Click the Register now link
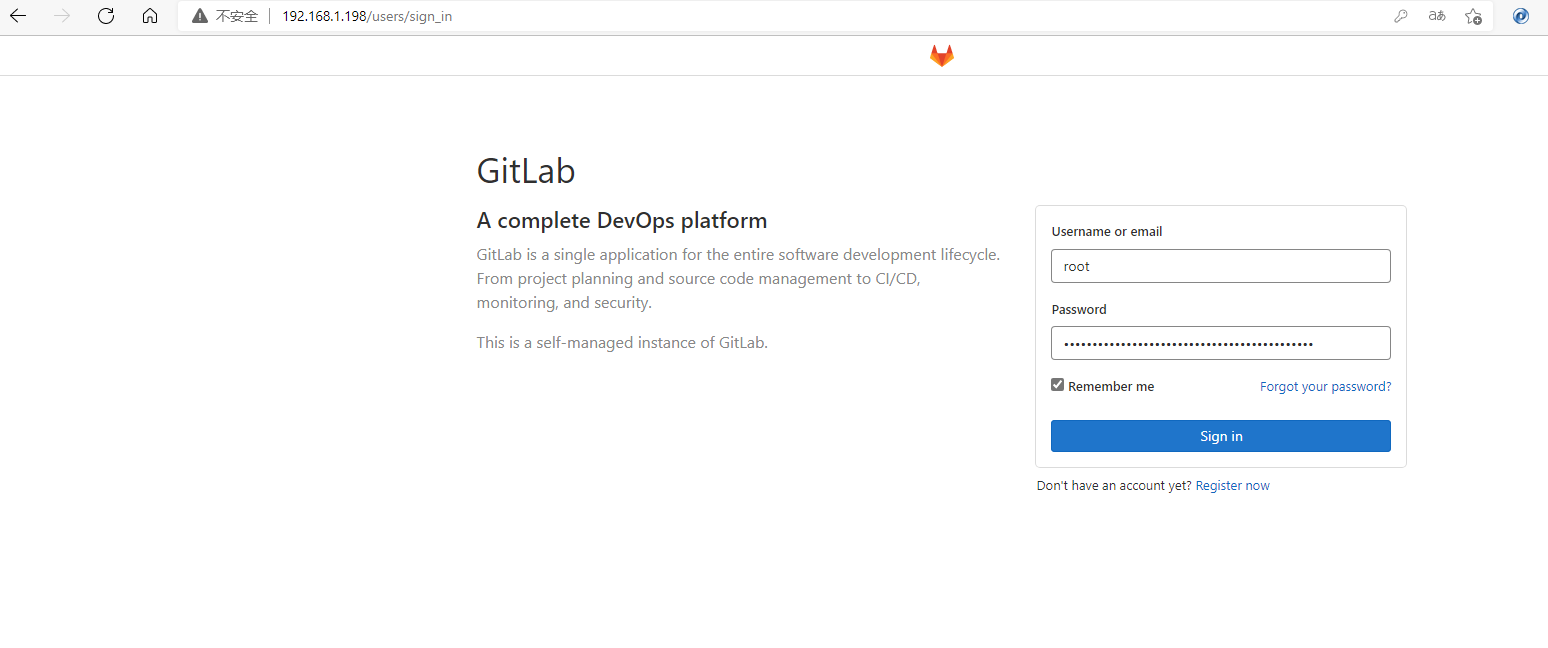This screenshot has width=1548, height=648. pyautogui.click(x=1232, y=485)
